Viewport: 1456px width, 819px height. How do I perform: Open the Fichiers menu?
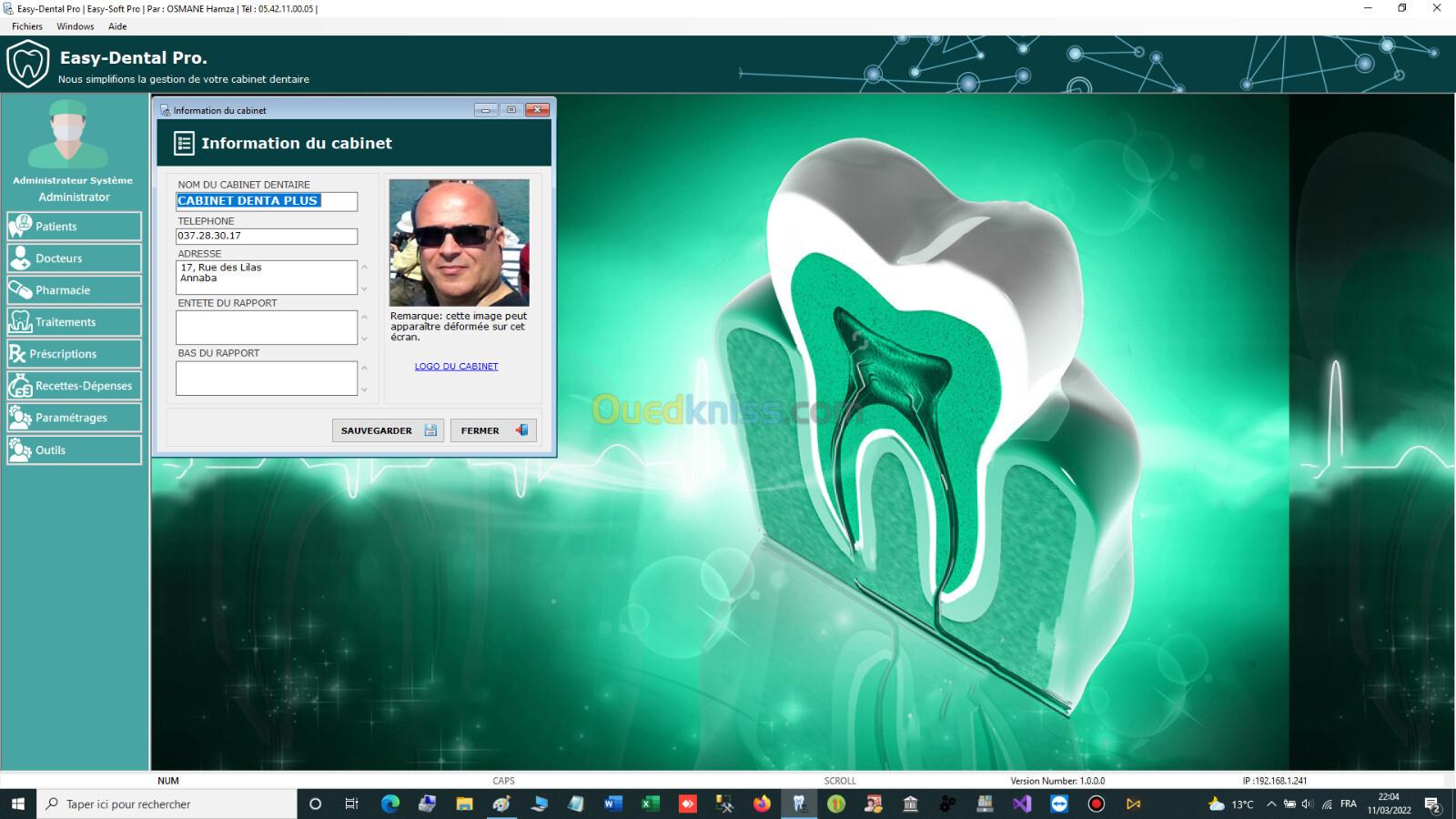pos(27,26)
